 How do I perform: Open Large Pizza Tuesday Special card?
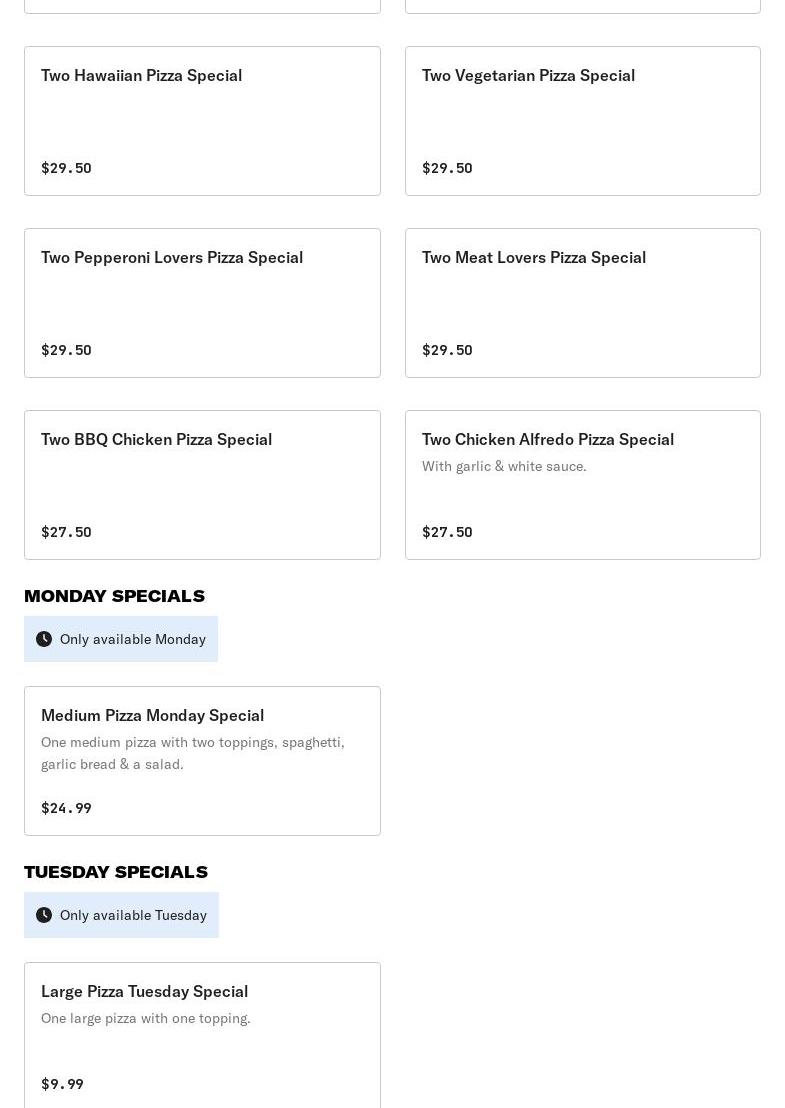click(144, 991)
